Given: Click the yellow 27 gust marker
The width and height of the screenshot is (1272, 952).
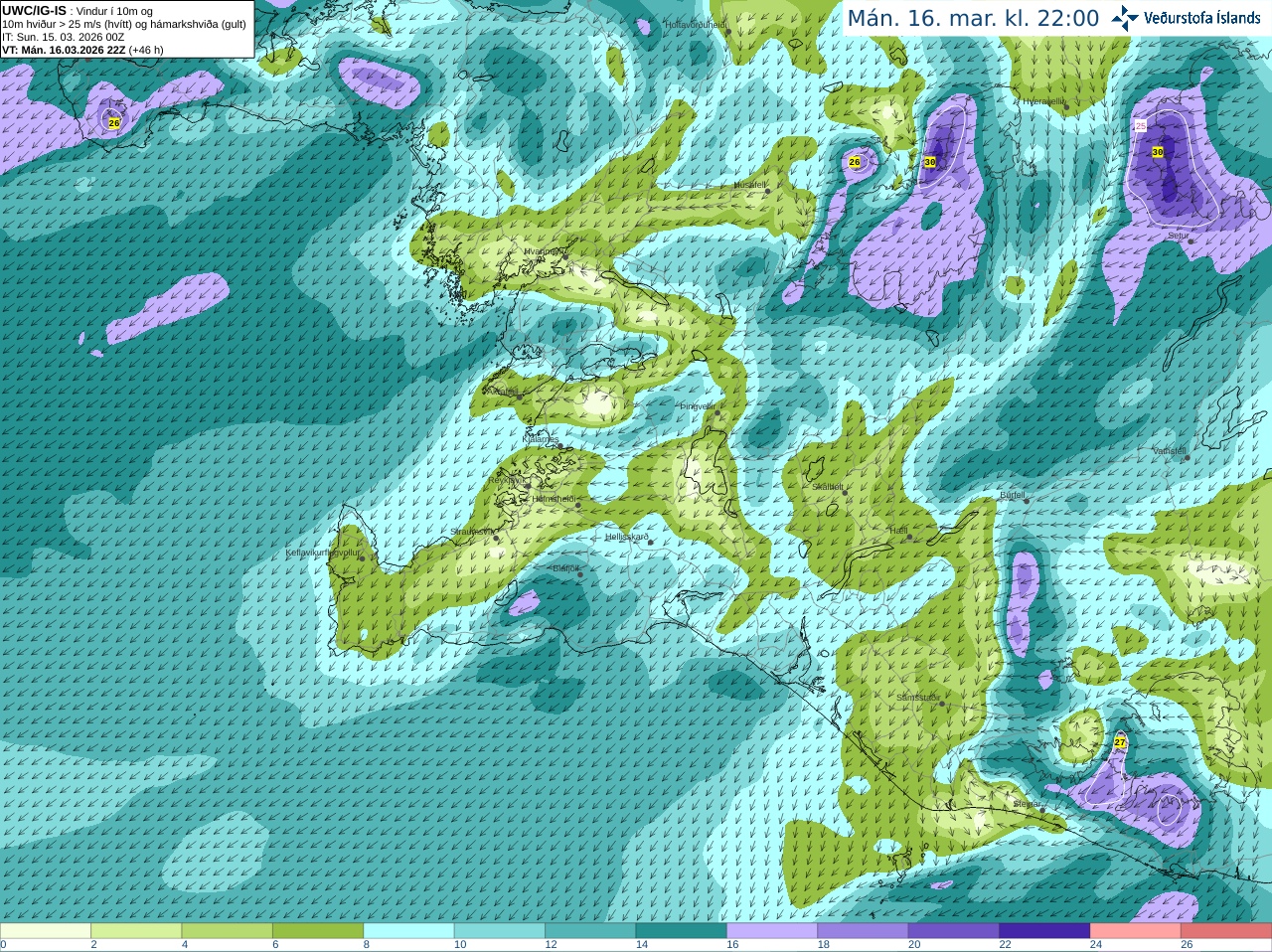Looking at the screenshot, I should (1120, 742).
